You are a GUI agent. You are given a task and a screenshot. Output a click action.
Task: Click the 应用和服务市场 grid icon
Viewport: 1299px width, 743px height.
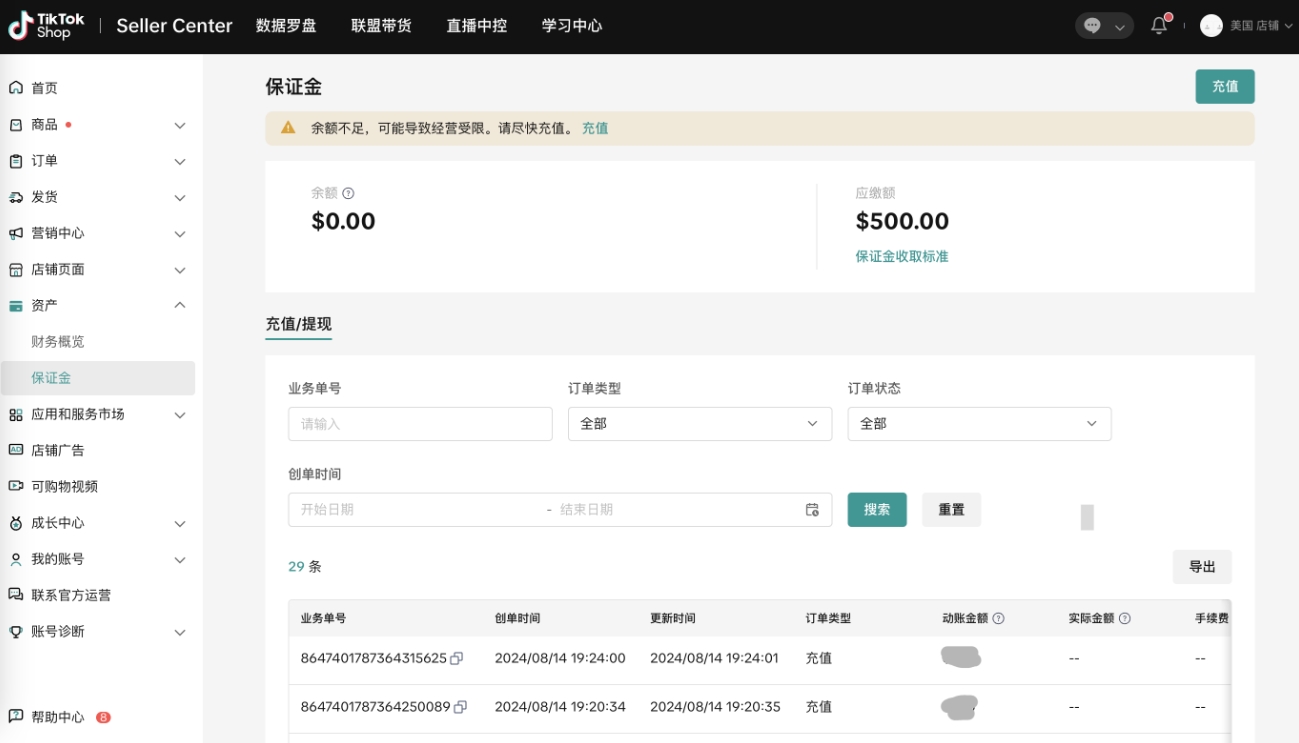[16, 414]
